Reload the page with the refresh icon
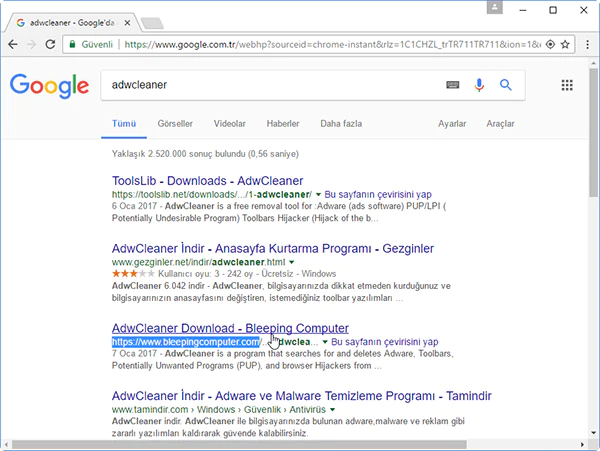600x451 pixels. point(50,44)
